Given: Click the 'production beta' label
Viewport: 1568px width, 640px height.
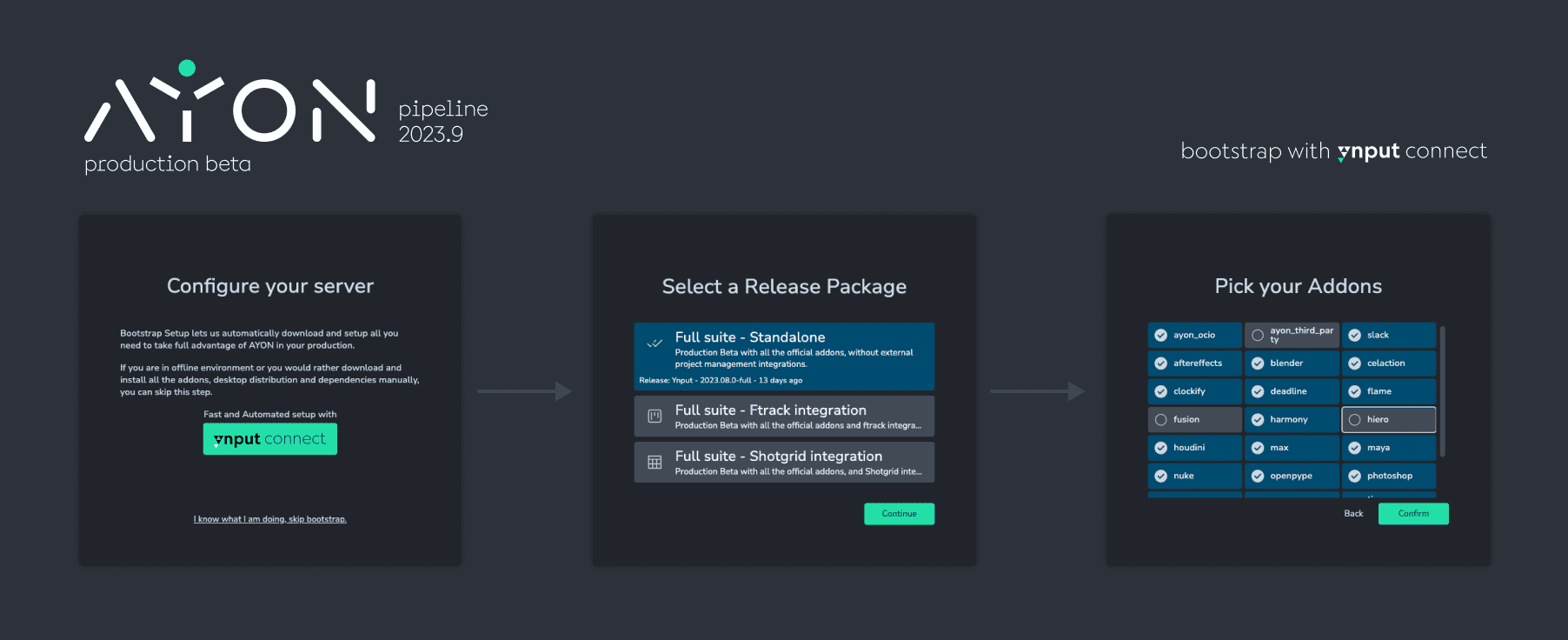Looking at the screenshot, I should (x=168, y=164).
